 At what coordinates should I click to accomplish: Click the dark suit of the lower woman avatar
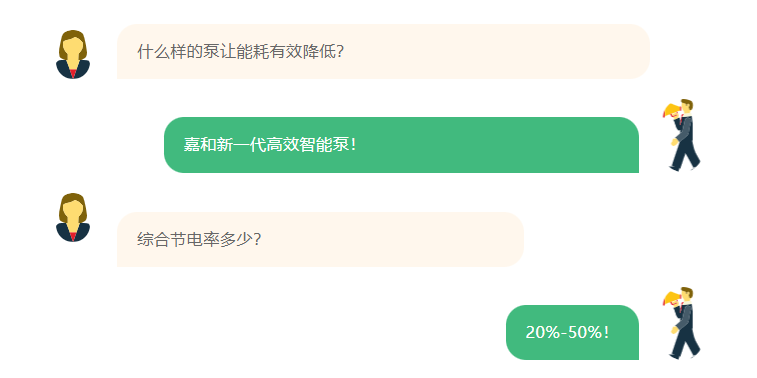pos(73,233)
